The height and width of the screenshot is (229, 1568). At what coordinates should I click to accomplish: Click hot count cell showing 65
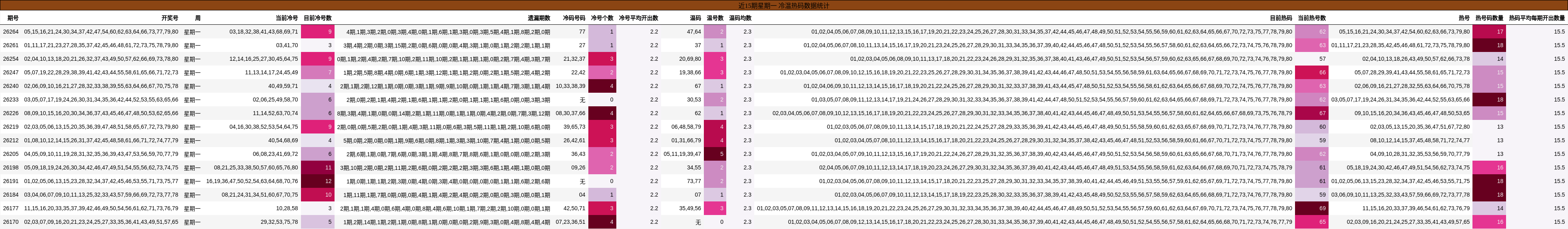tap(1312, 222)
